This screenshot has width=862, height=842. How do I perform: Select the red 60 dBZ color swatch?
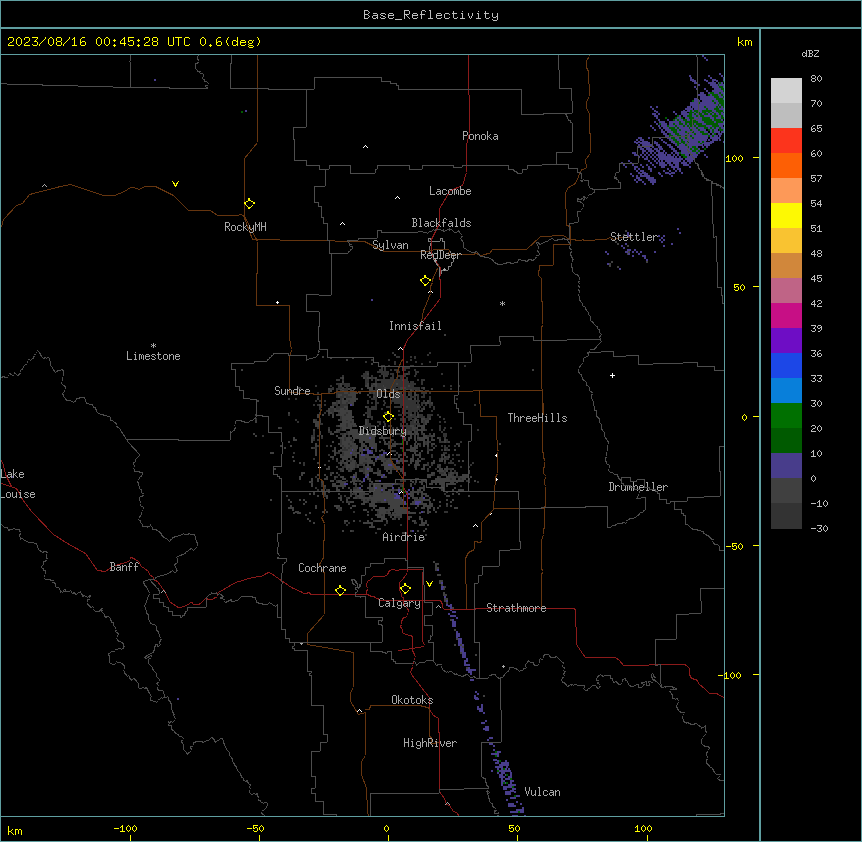(x=786, y=141)
